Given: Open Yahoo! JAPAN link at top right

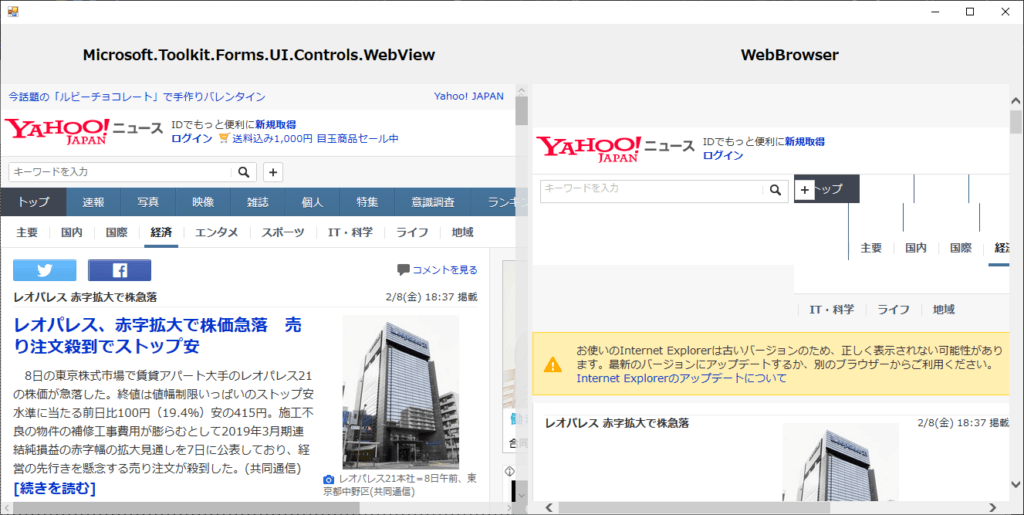Looking at the screenshot, I should pos(469,96).
